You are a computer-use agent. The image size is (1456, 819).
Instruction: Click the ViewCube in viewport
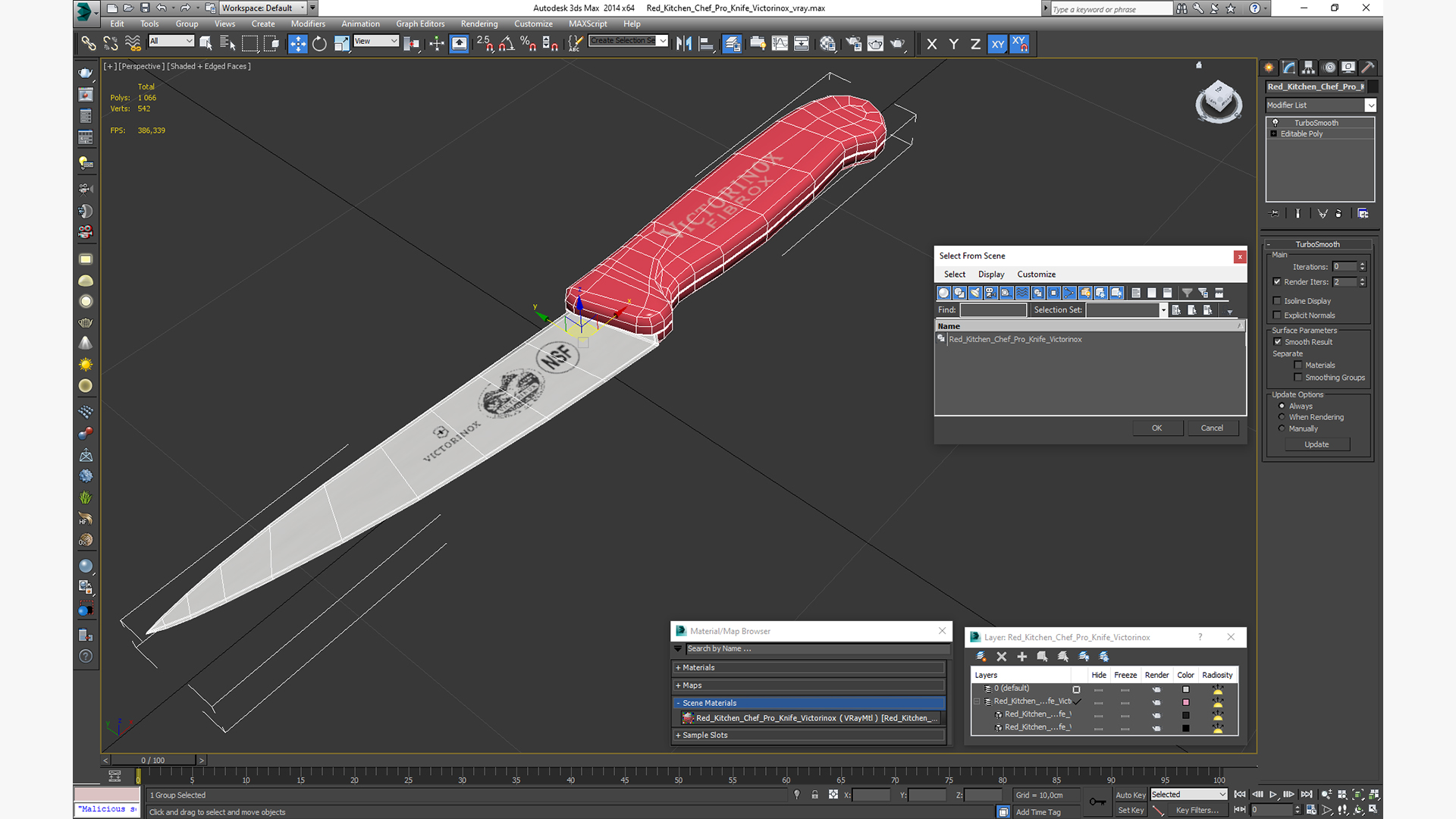click(x=1219, y=101)
